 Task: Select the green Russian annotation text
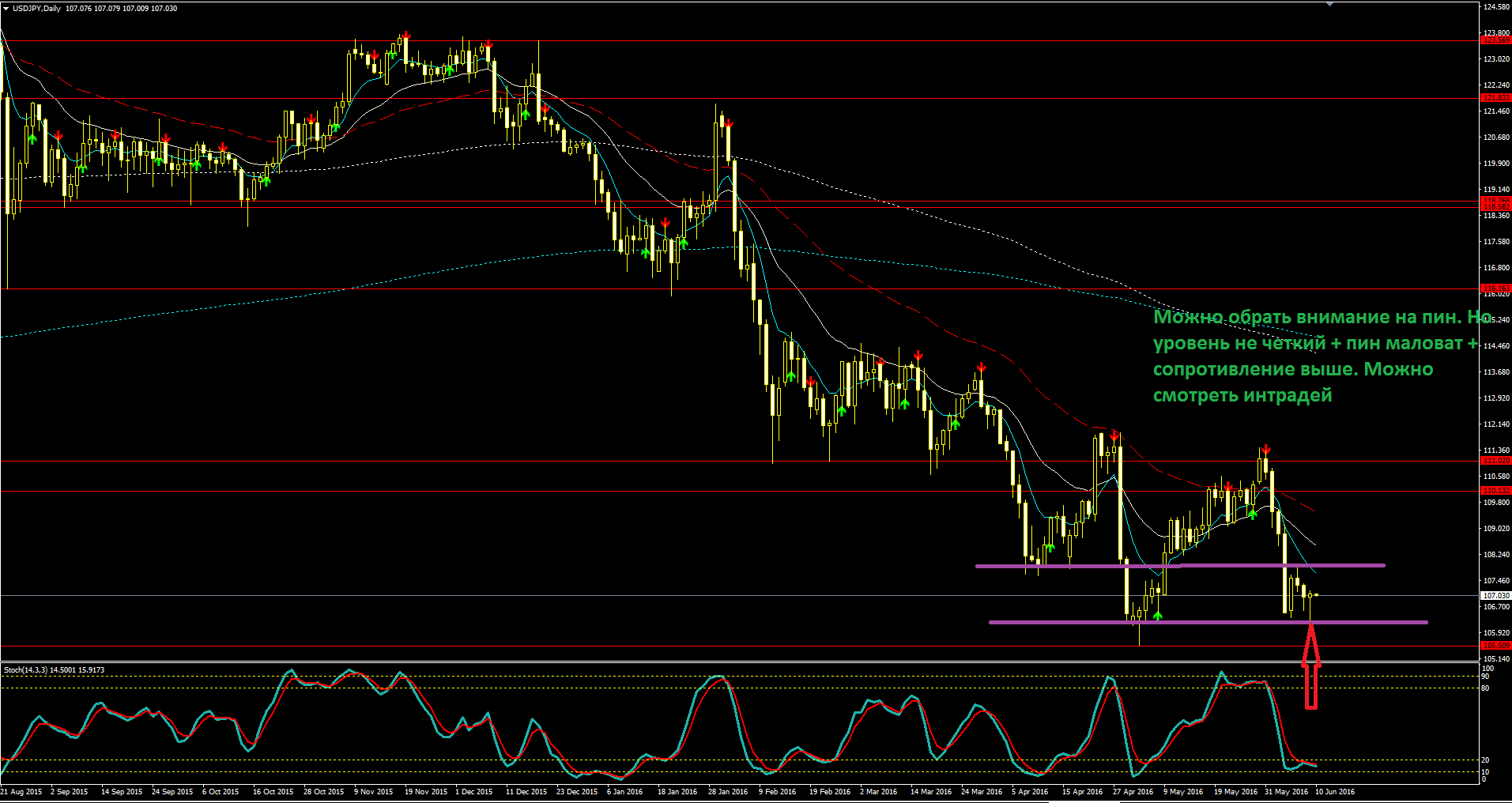(1322, 356)
